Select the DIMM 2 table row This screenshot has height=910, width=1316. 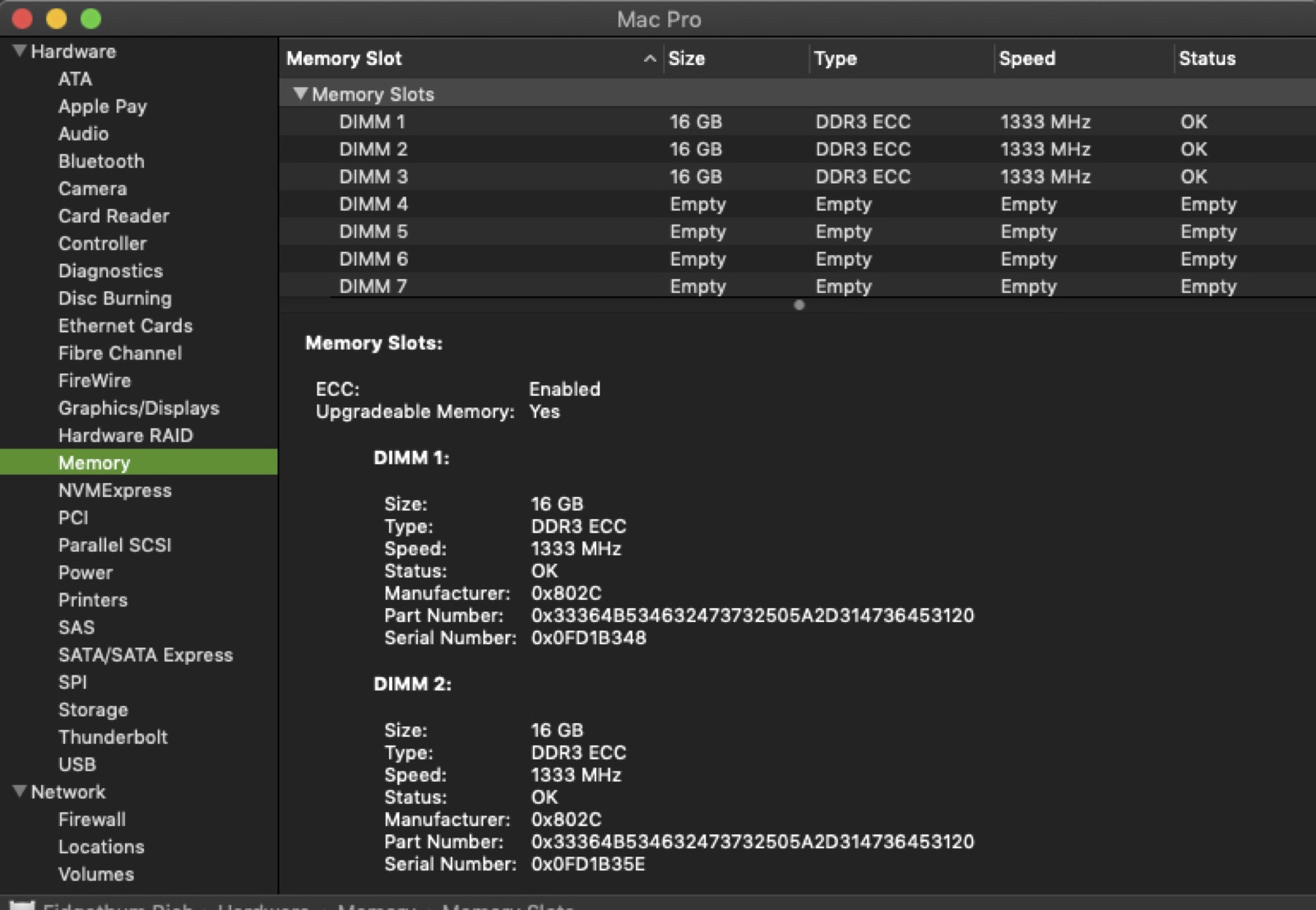click(x=797, y=149)
